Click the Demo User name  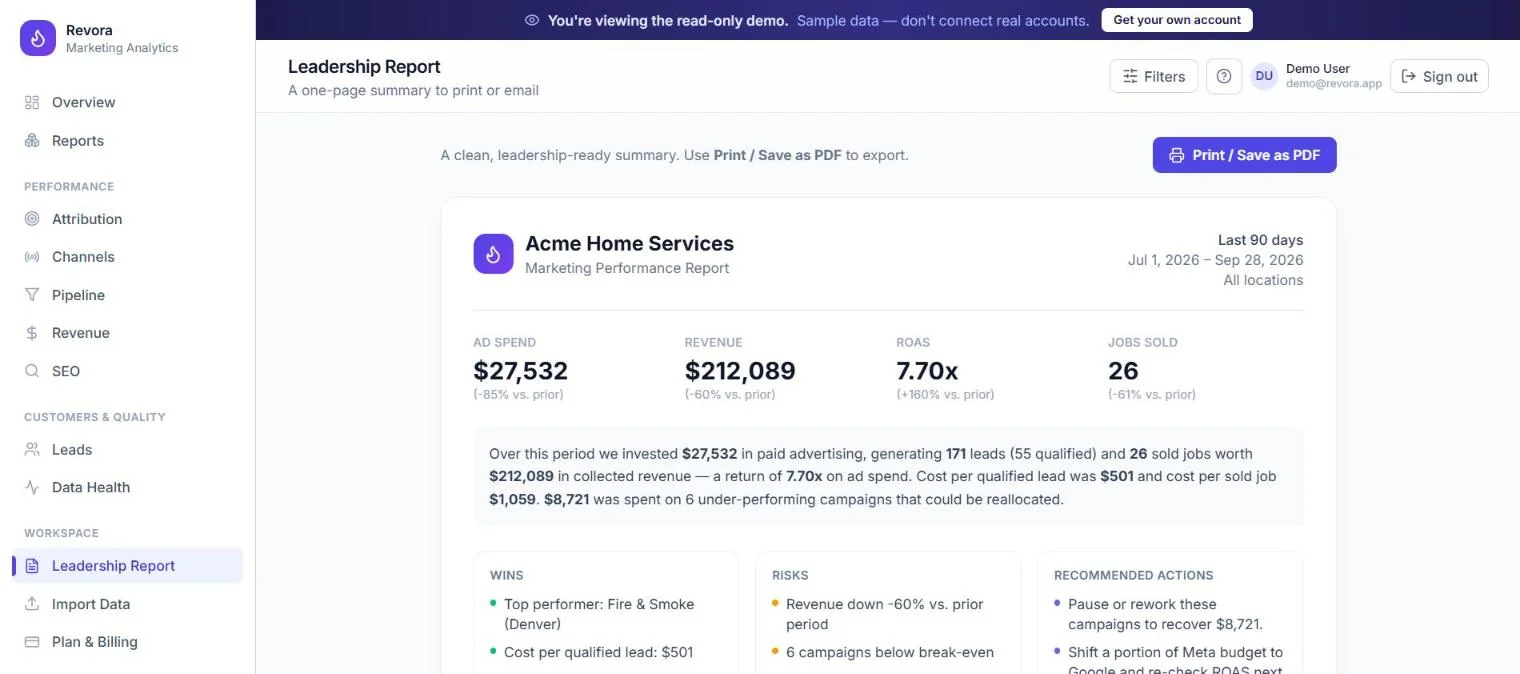pos(1318,69)
